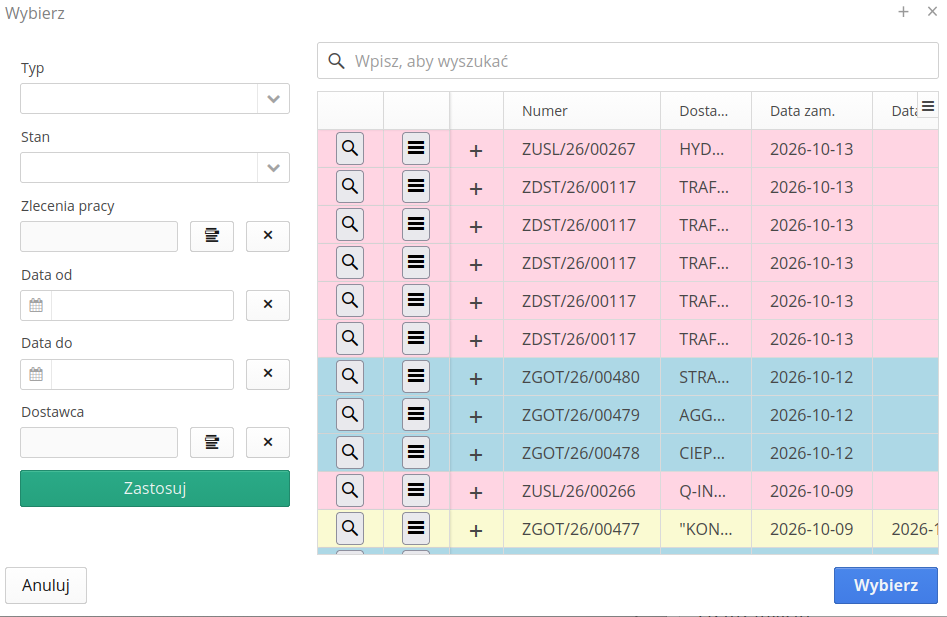This screenshot has height=617, width=947.
Task: Clear the Data od field
Action: [268, 305]
